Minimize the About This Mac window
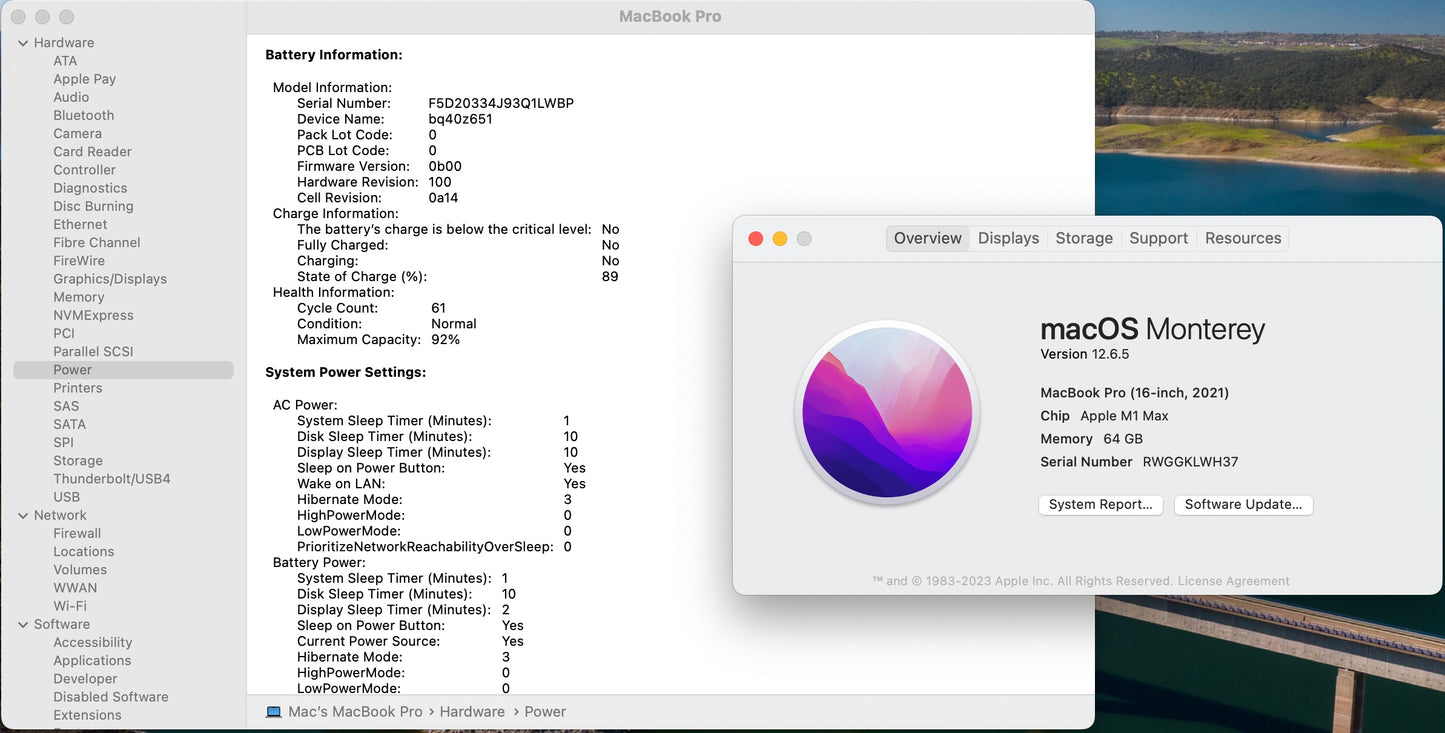The height and width of the screenshot is (733, 1445). click(x=780, y=238)
